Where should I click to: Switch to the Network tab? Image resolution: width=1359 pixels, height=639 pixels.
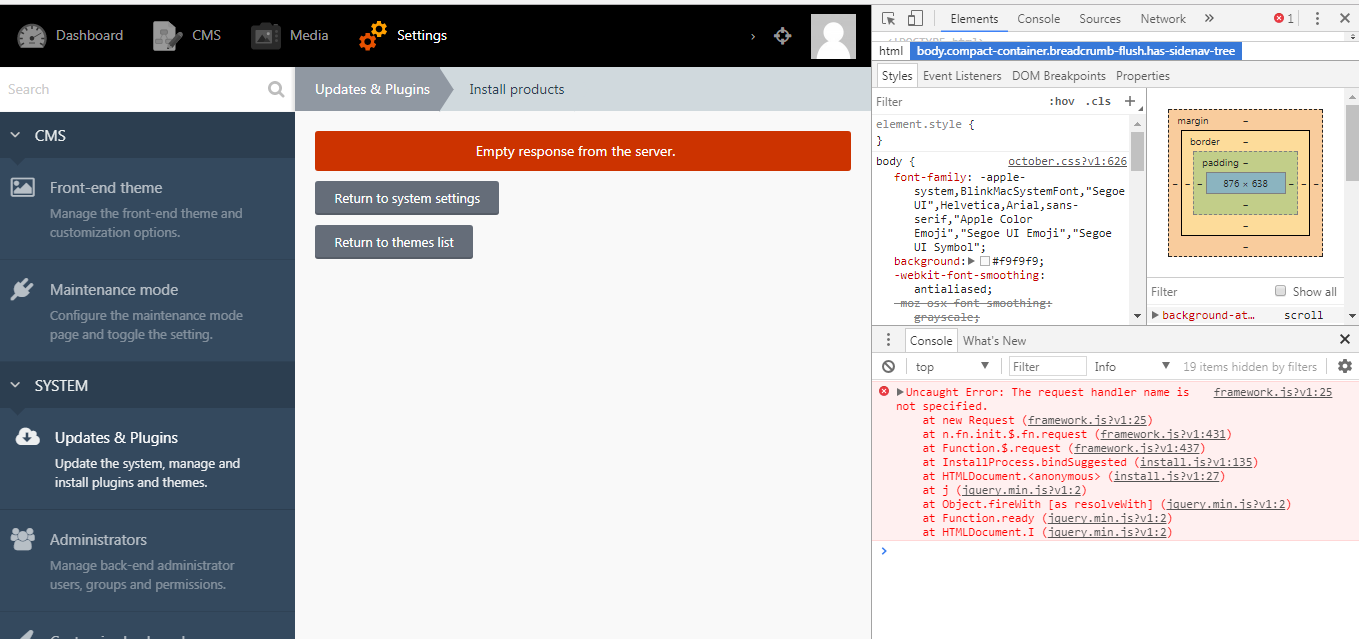pos(1163,19)
